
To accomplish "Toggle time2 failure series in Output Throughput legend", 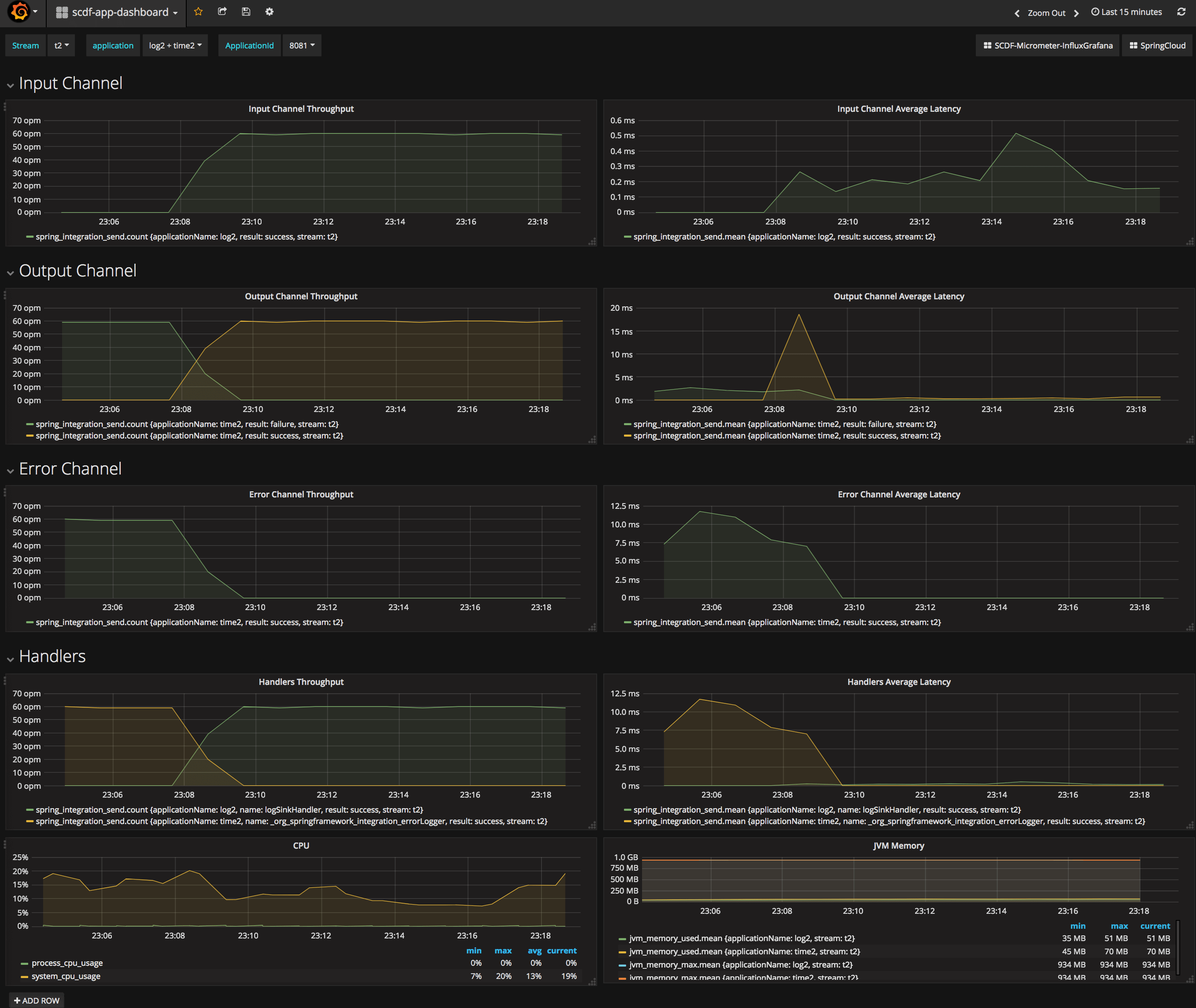I will point(187,424).
